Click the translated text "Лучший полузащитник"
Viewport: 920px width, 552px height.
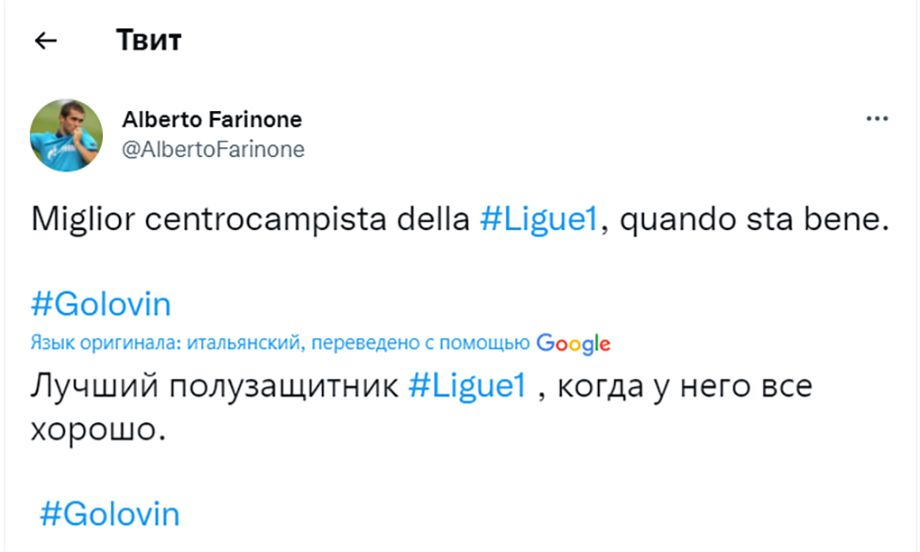pos(214,387)
